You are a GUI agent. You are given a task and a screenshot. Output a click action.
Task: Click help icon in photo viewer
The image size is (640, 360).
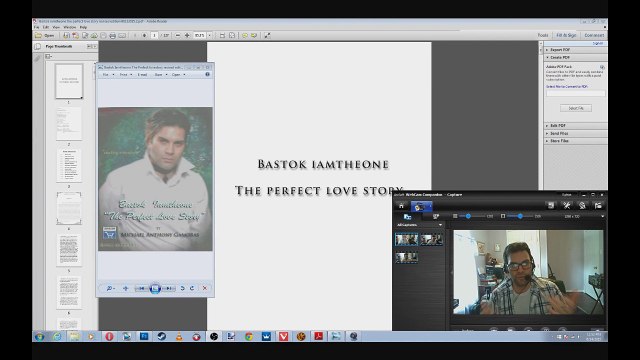pyautogui.click(x=207, y=74)
